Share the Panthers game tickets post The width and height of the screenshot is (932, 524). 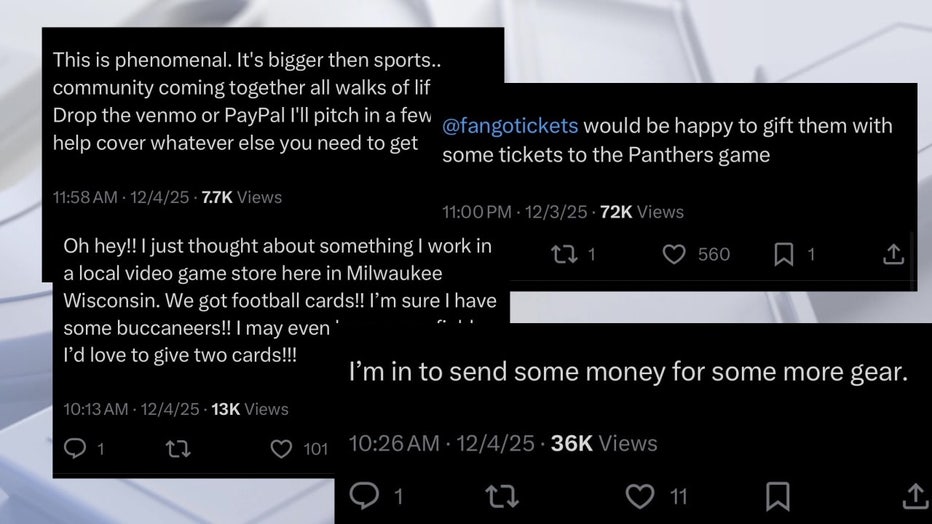click(893, 255)
